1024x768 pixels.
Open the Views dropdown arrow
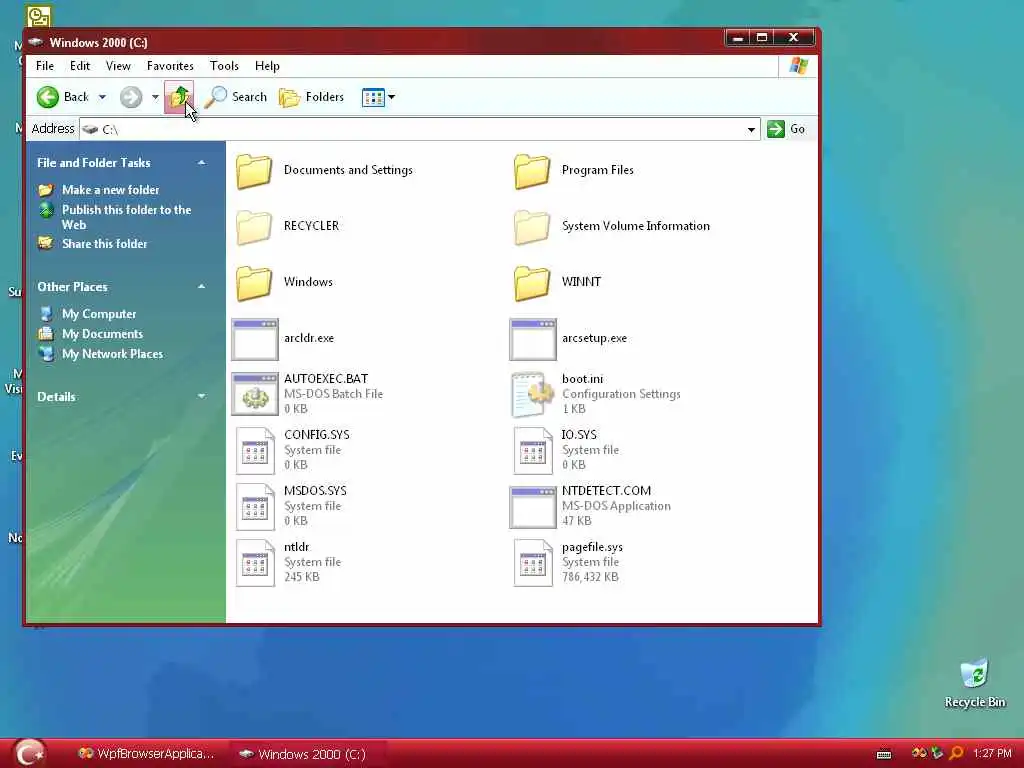391,97
